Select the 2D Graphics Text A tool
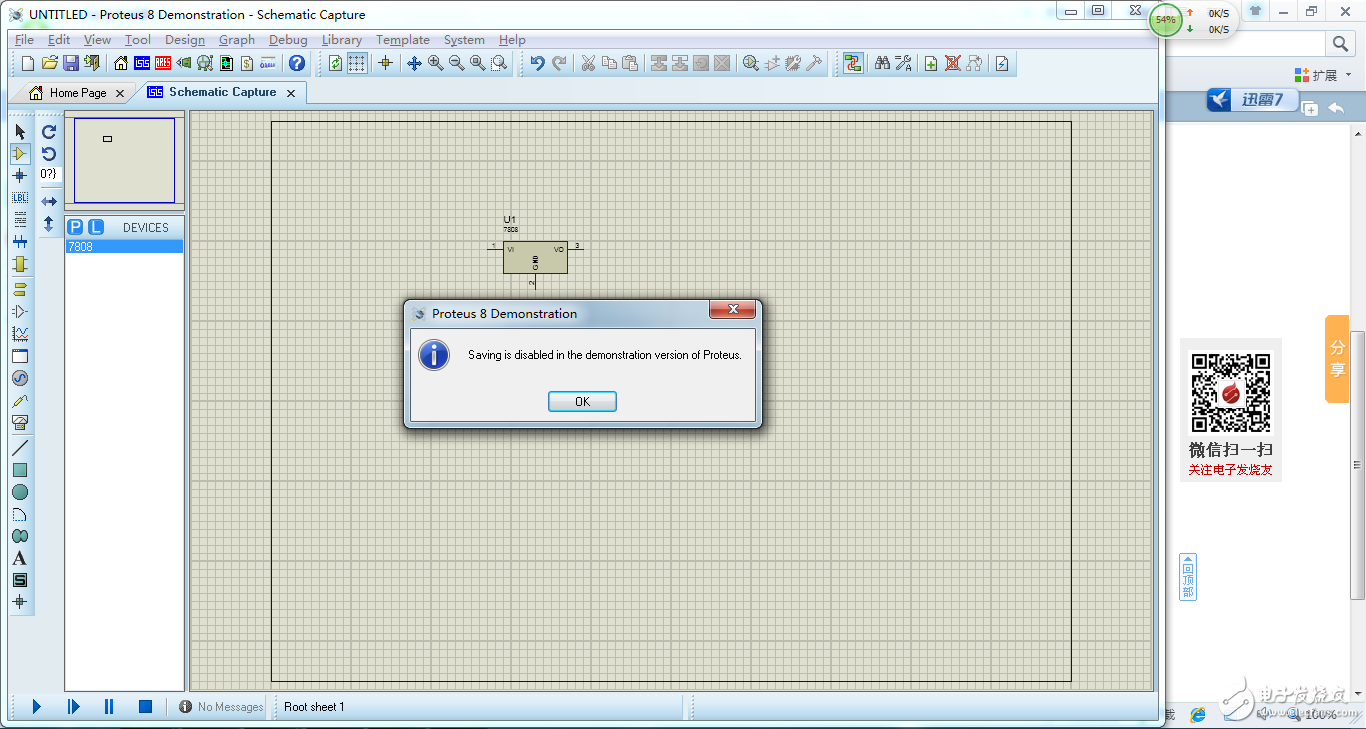The image size is (1366, 729). pos(20,557)
